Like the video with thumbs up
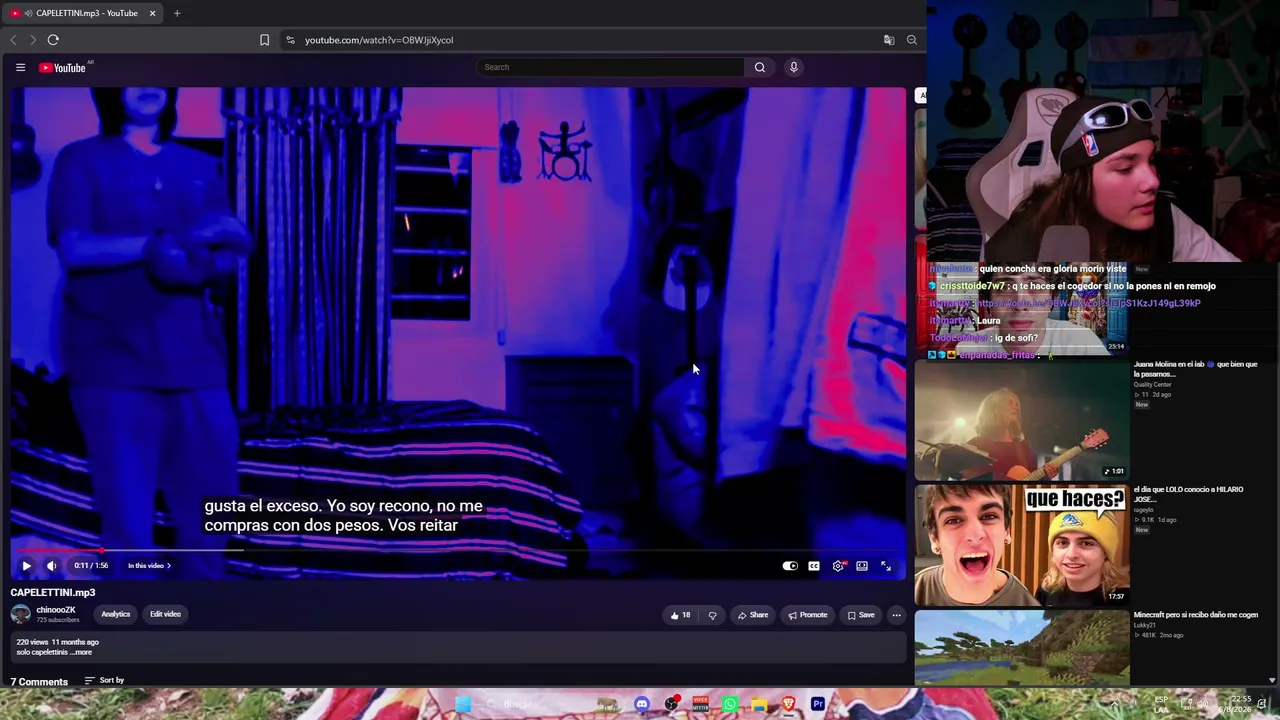The width and height of the screenshot is (1280, 720). point(680,615)
